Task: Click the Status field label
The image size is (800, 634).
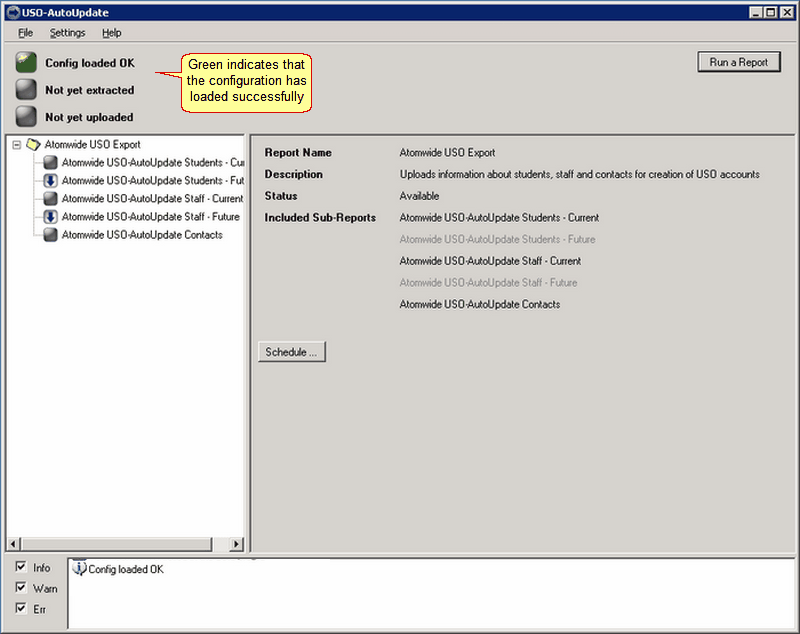Action: point(281,196)
